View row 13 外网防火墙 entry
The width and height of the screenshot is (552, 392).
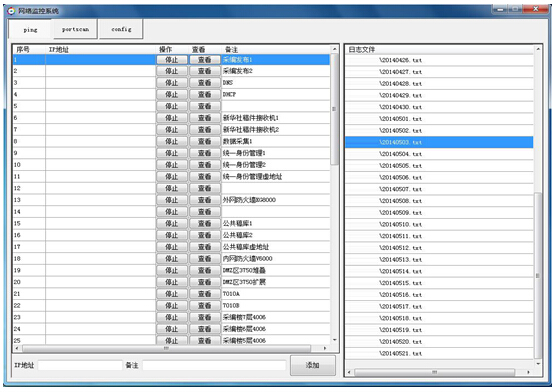205,200
